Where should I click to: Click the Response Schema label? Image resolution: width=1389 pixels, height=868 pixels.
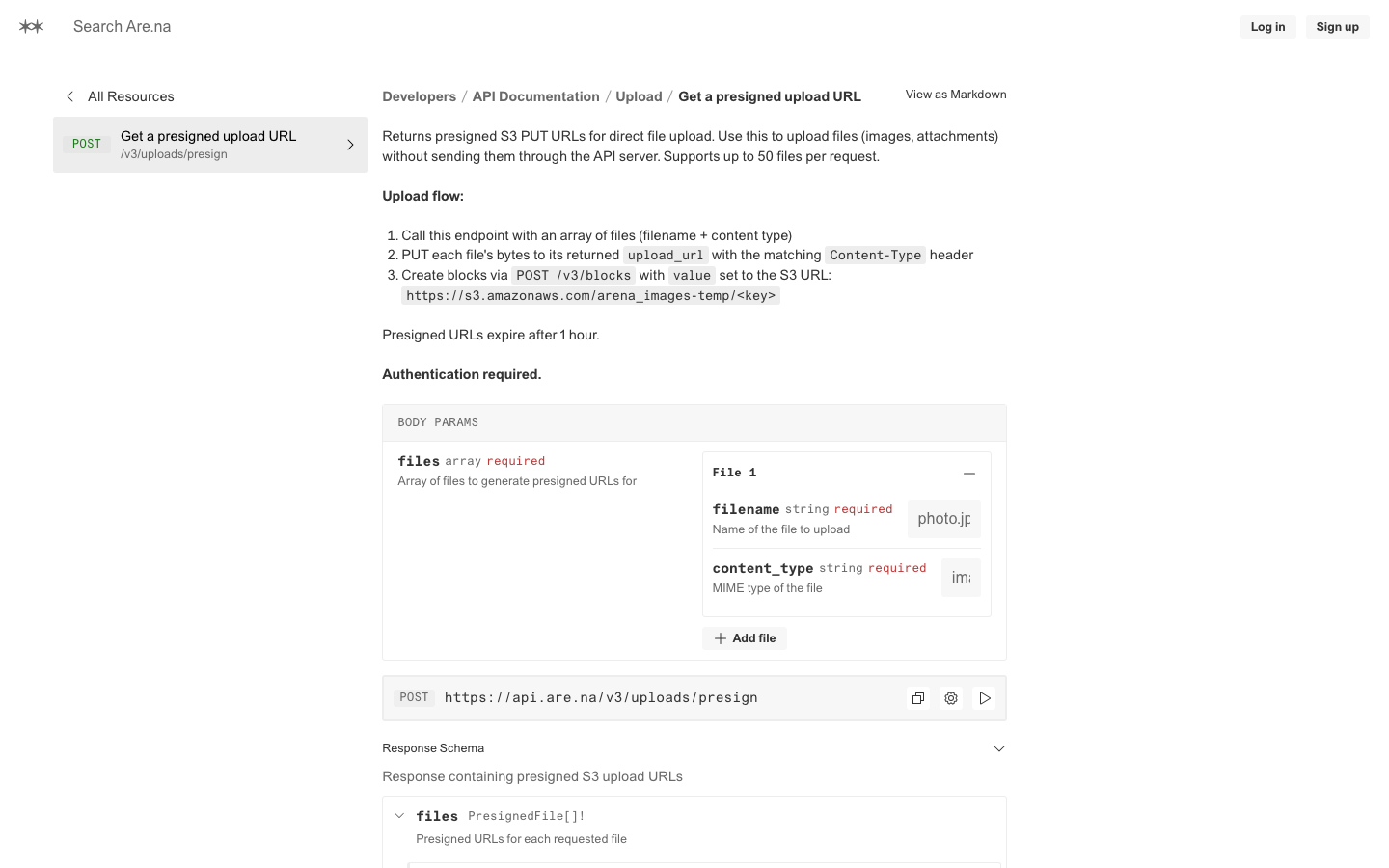433,748
